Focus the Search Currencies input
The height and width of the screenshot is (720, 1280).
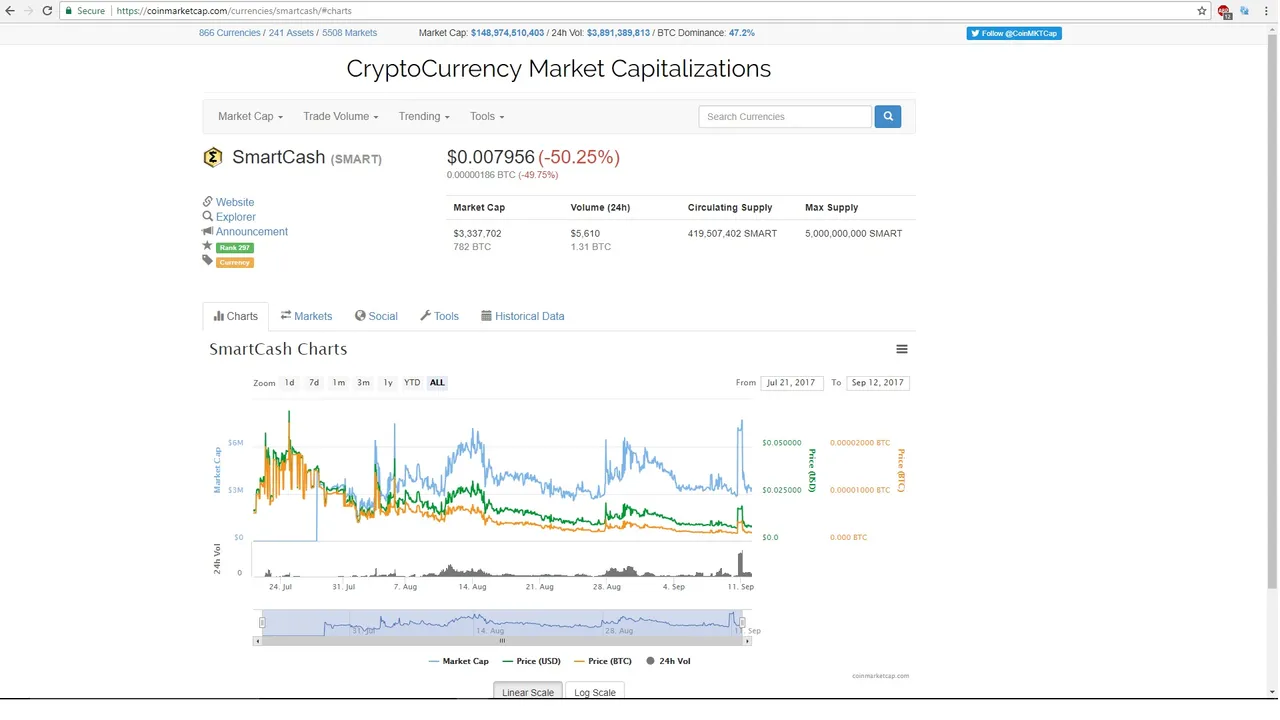[x=785, y=116]
